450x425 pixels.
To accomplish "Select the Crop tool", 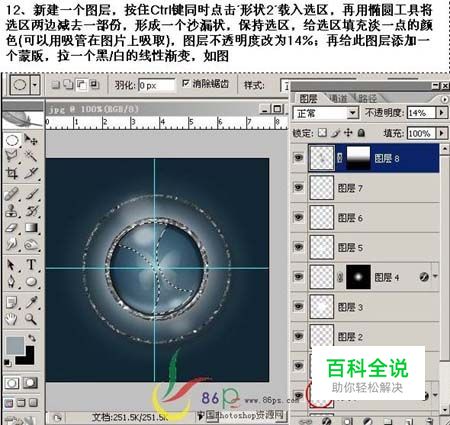I will click(x=12, y=173).
